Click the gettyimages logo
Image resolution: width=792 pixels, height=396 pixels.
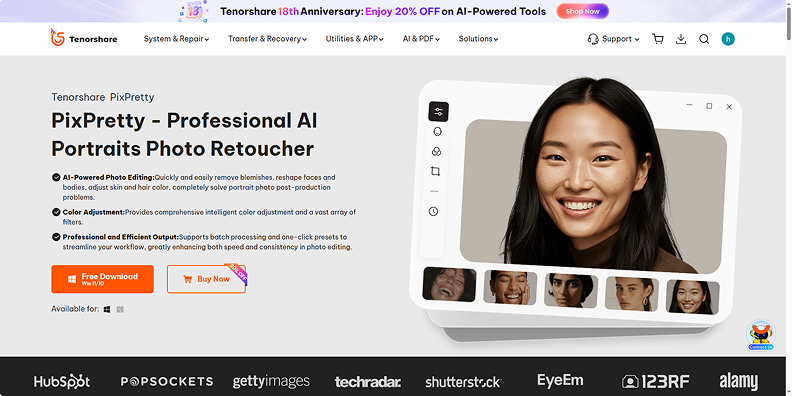271,380
